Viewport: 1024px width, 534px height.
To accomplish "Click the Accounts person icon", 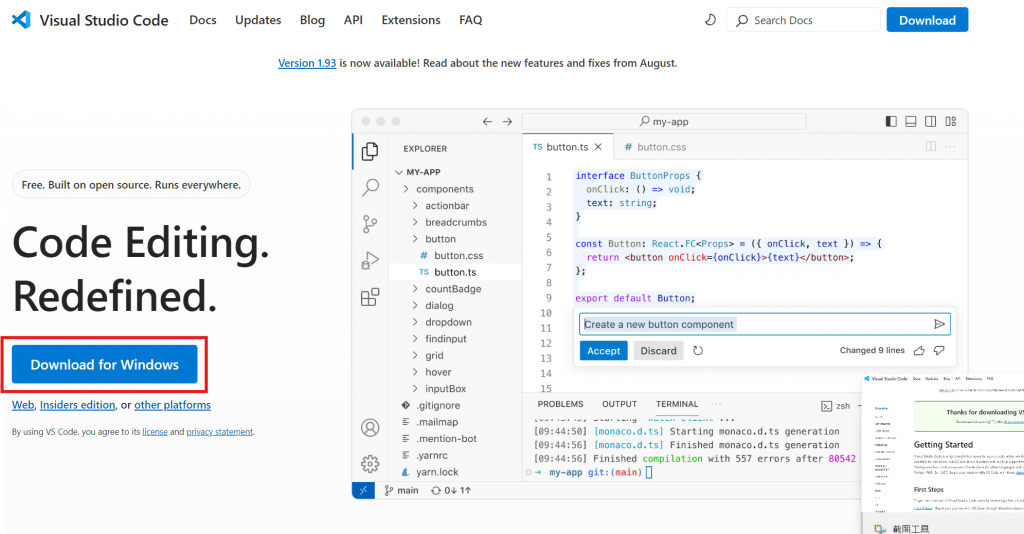I will [x=370, y=428].
